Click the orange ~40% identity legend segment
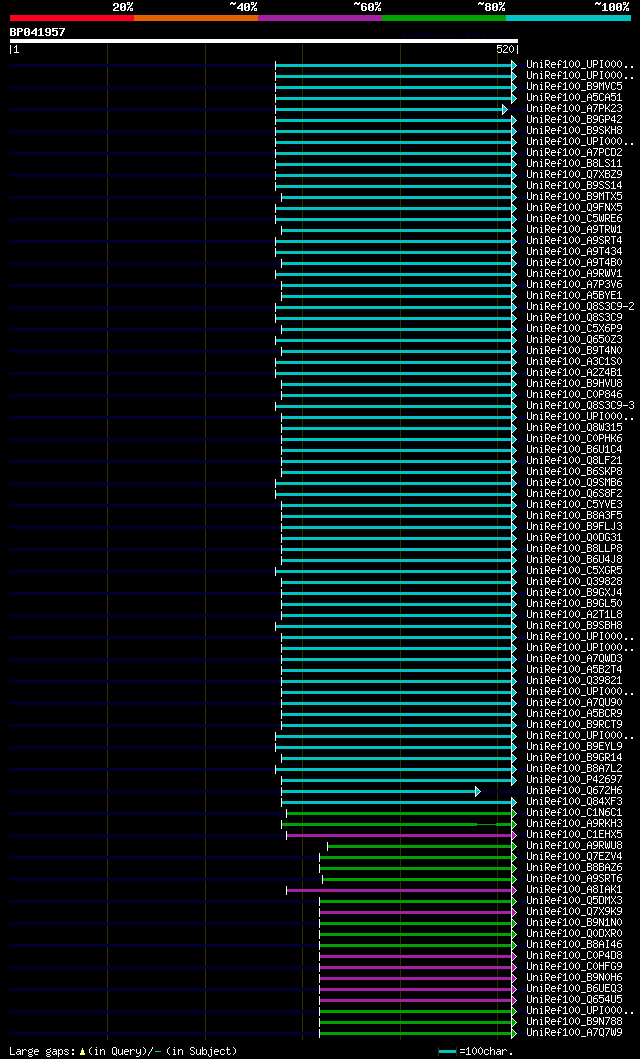This screenshot has height=1059, width=640. pos(196,18)
